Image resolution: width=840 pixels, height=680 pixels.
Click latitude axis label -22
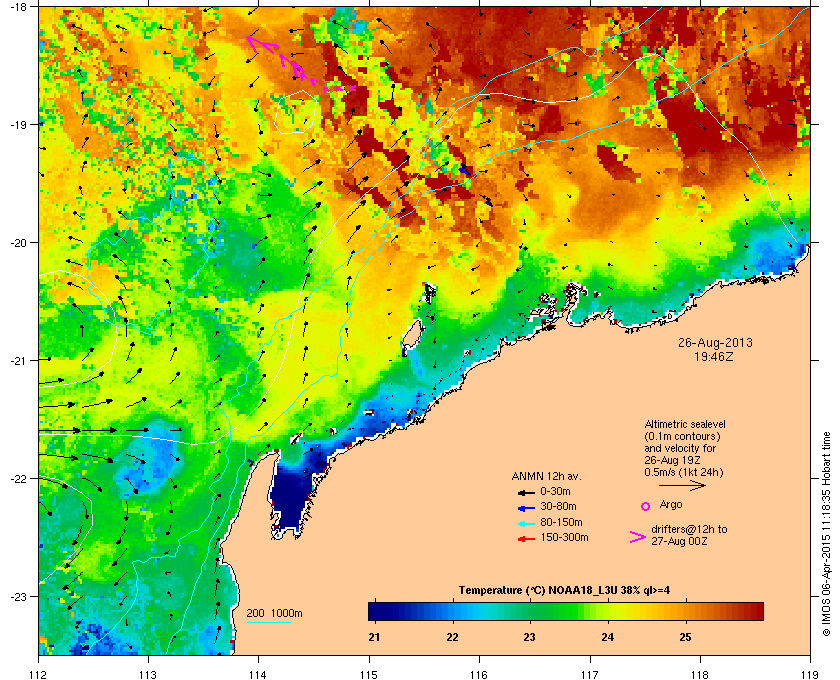click(18, 479)
